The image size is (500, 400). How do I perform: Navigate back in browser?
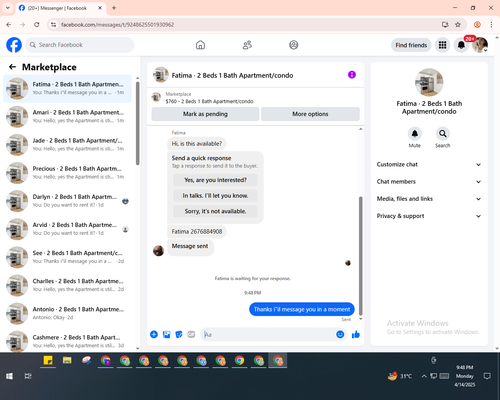click(x=9, y=25)
